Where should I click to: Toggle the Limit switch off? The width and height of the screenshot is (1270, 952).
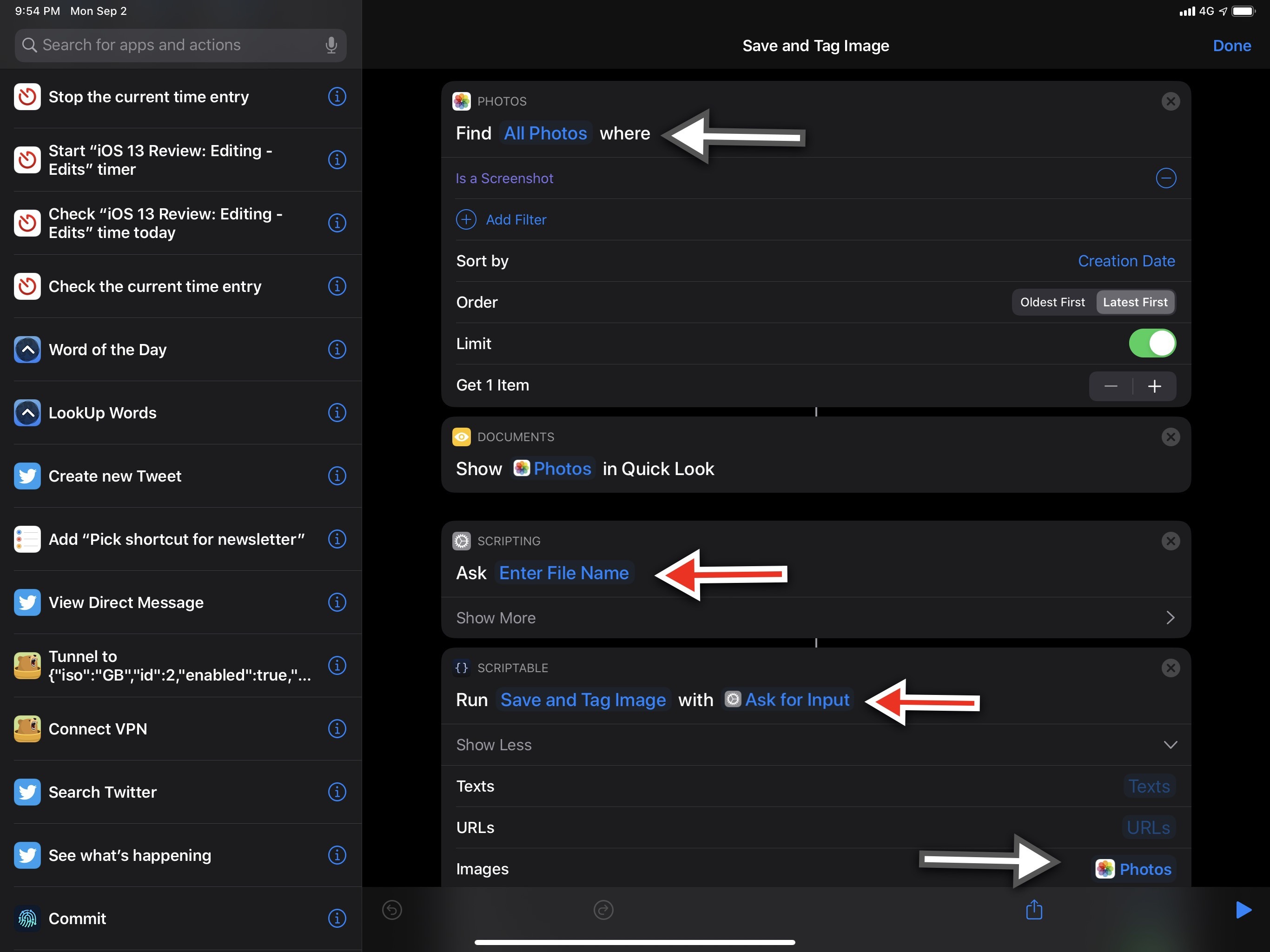coord(1152,344)
